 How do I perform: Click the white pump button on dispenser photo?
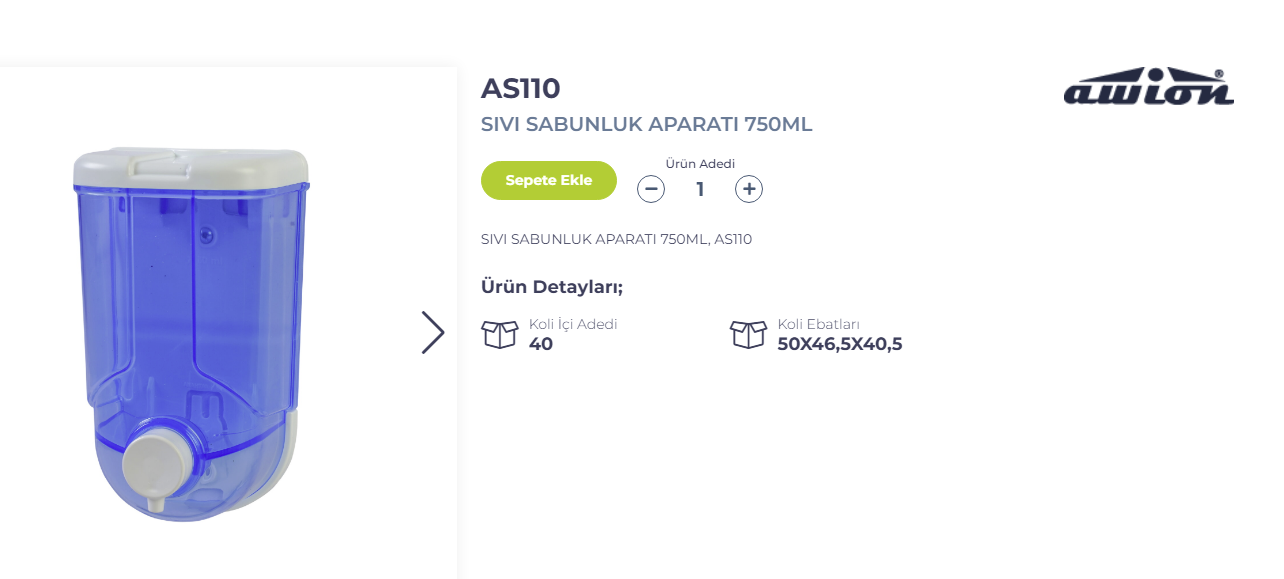click(157, 467)
